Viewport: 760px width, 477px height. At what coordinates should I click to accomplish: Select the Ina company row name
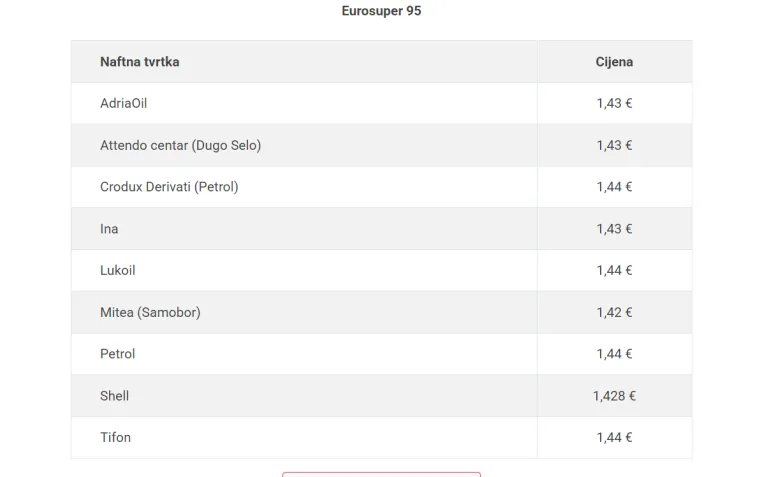(x=109, y=229)
